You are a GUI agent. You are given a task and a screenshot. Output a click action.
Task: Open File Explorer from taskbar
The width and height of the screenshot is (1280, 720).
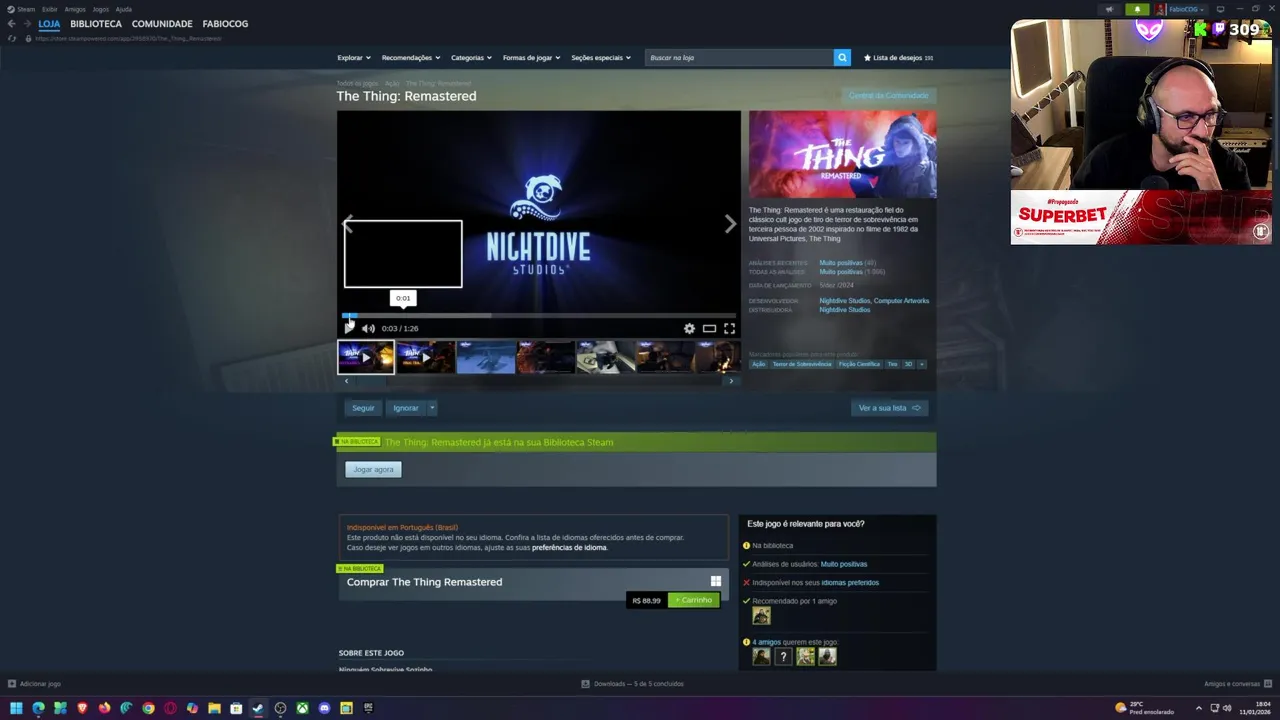click(214, 708)
